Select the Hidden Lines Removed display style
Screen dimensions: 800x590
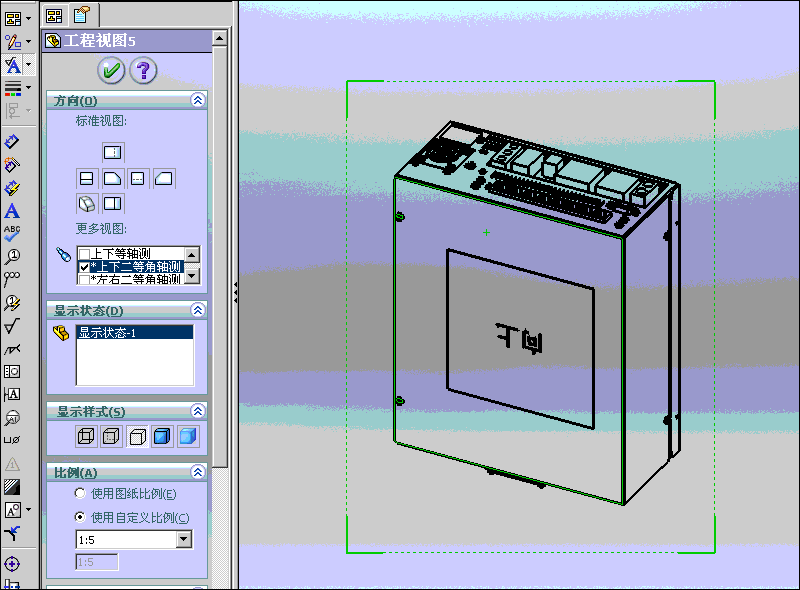[x=139, y=436]
